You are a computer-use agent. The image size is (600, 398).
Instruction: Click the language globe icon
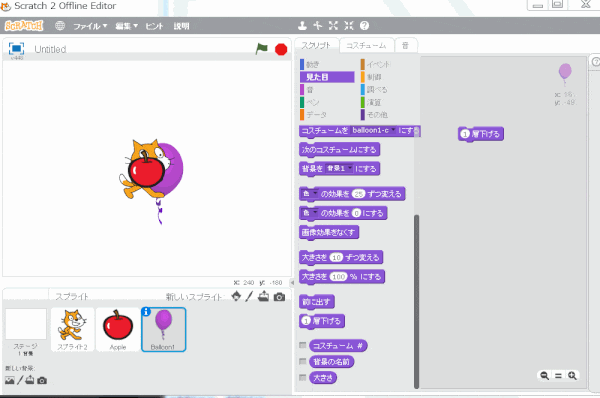(x=60, y=26)
